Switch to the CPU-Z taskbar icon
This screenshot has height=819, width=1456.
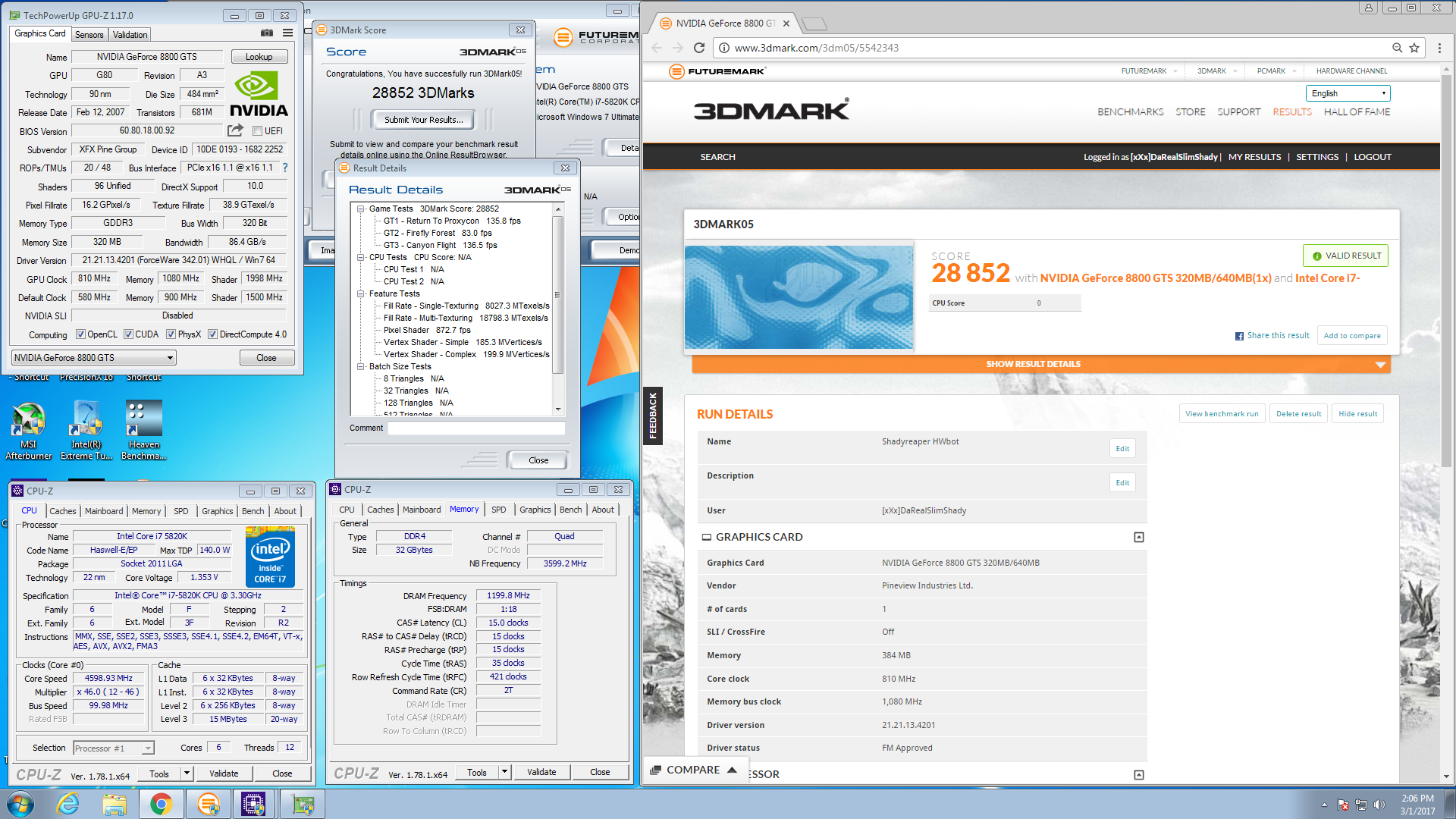click(x=253, y=804)
